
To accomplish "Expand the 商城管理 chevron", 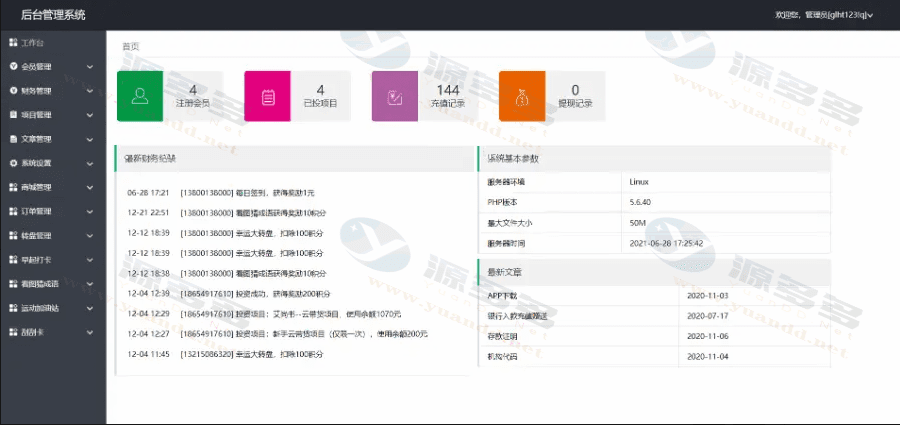I will tap(90, 188).
